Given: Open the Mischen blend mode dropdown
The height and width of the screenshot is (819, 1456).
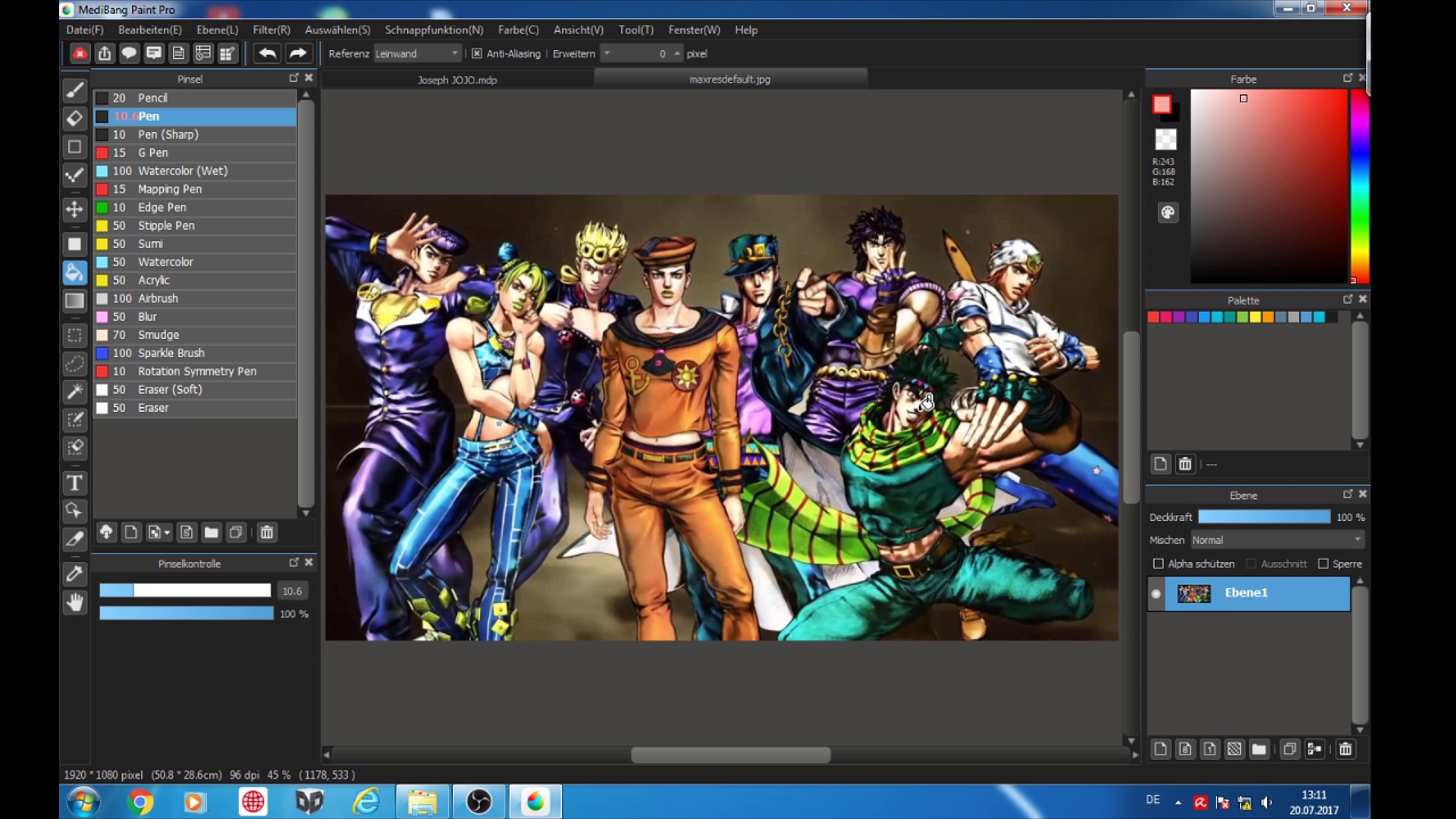Looking at the screenshot, I should pos(1277,540).
